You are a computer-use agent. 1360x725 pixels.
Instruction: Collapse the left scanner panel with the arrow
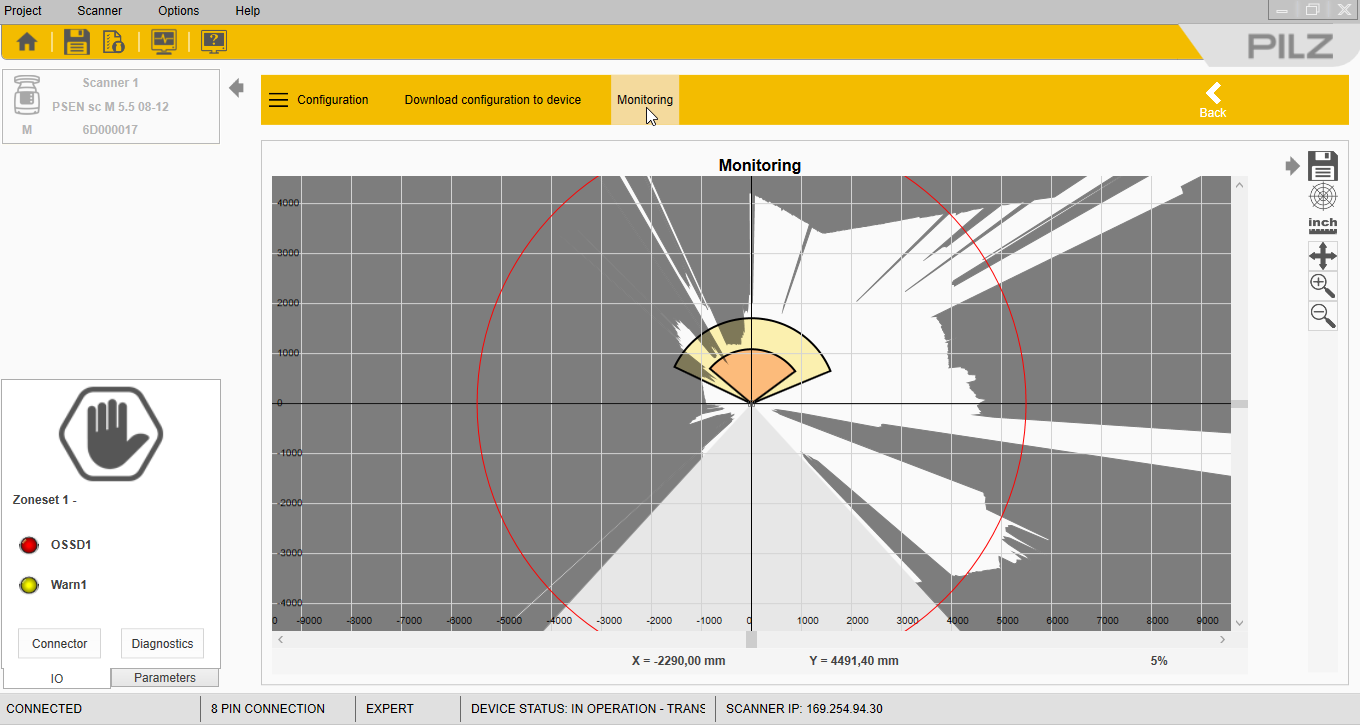tap(237, 88)
